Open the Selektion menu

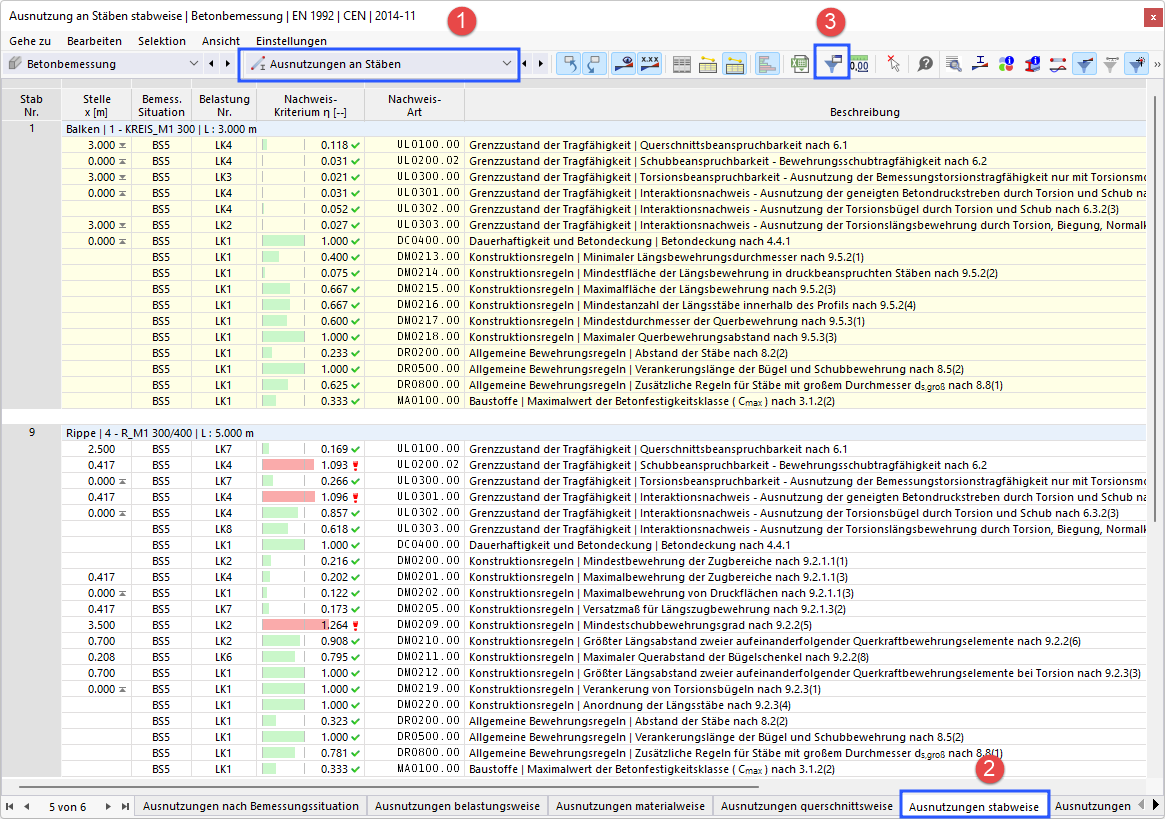tap(161, 41)
